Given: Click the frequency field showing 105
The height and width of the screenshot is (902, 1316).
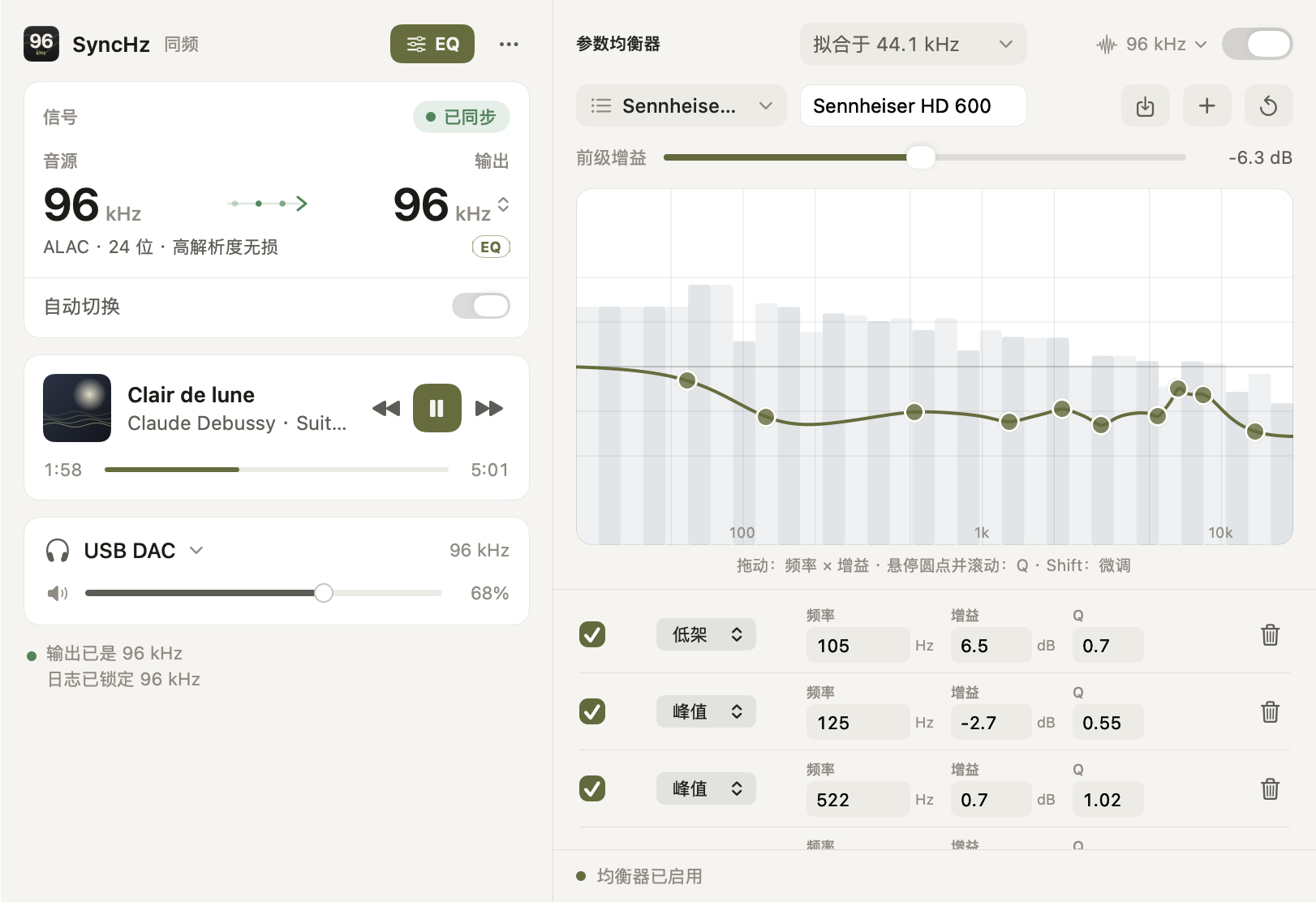Looking at the screenshot, I should click(x=858, y=646).
